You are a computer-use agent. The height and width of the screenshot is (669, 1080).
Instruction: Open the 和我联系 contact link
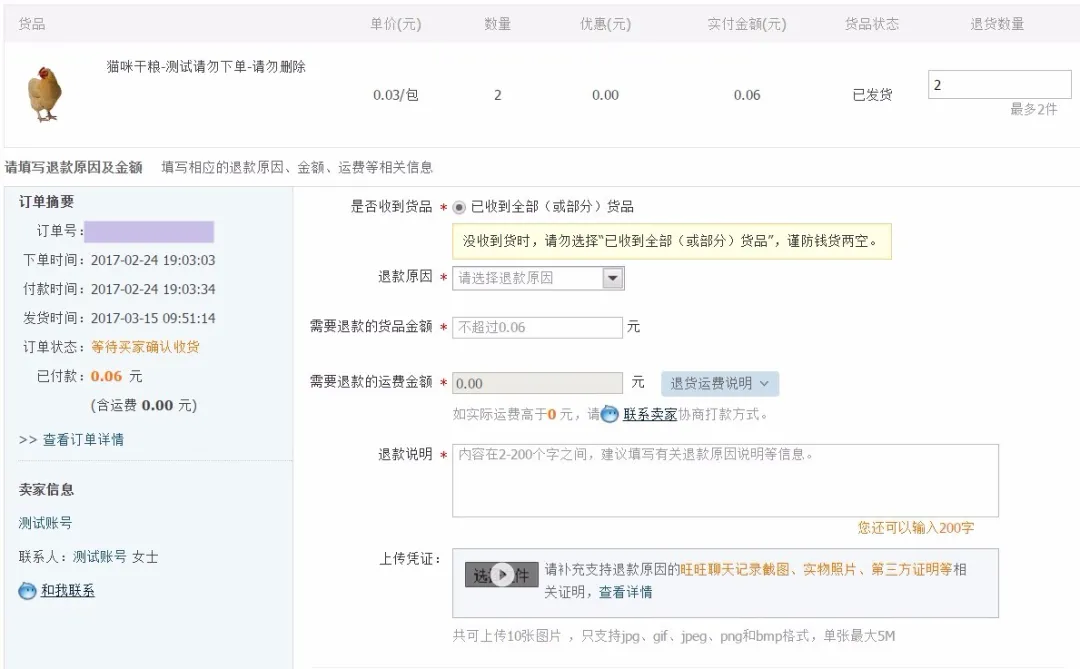pyautogui.click(x=68, y=591)
